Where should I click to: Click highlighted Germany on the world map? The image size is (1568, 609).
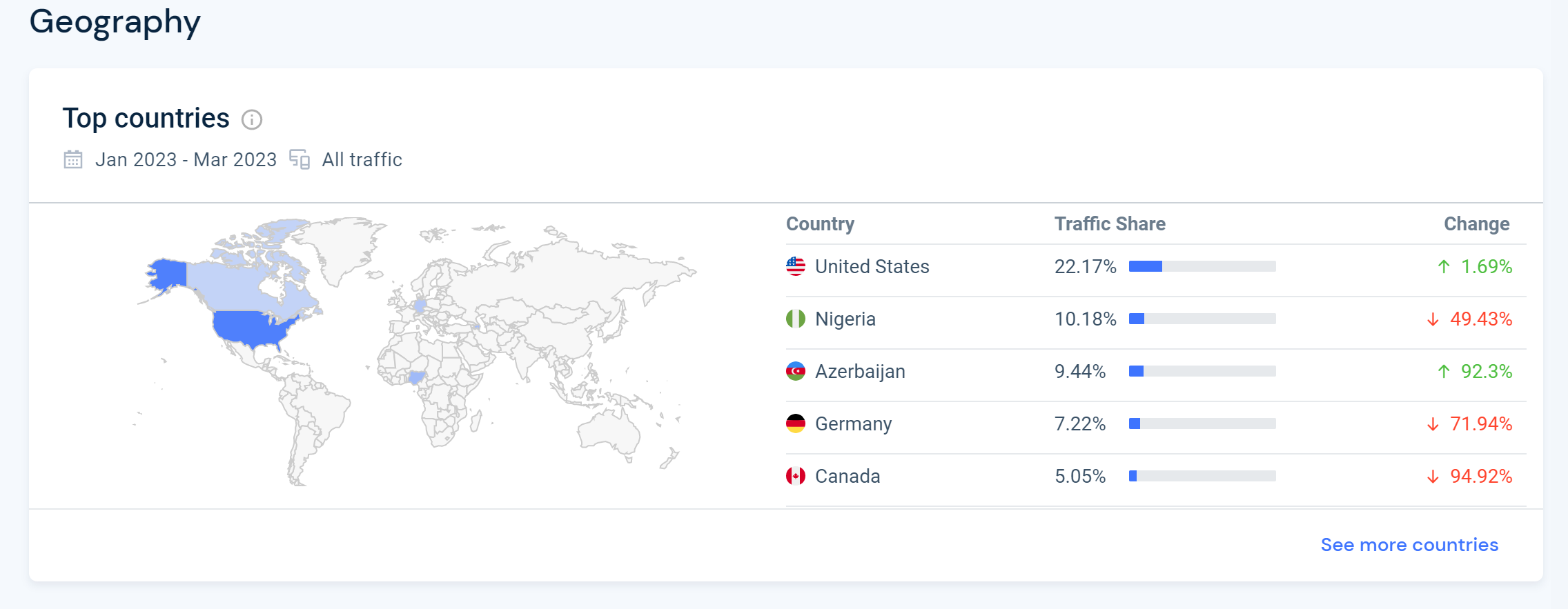[x=420, y=306]
